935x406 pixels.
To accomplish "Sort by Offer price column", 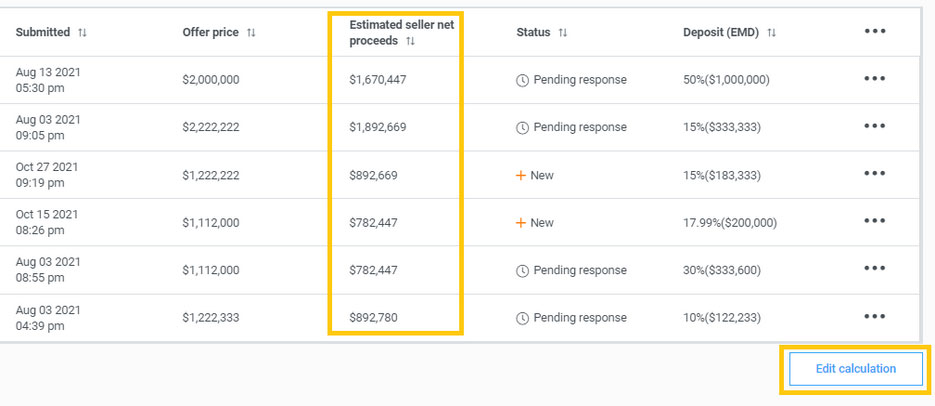I will pos(251,33).
